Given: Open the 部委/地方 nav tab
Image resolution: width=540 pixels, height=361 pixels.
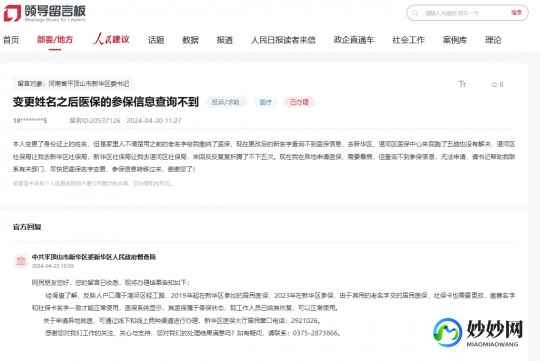Looking at the screenshot, I should click(55, 40).
